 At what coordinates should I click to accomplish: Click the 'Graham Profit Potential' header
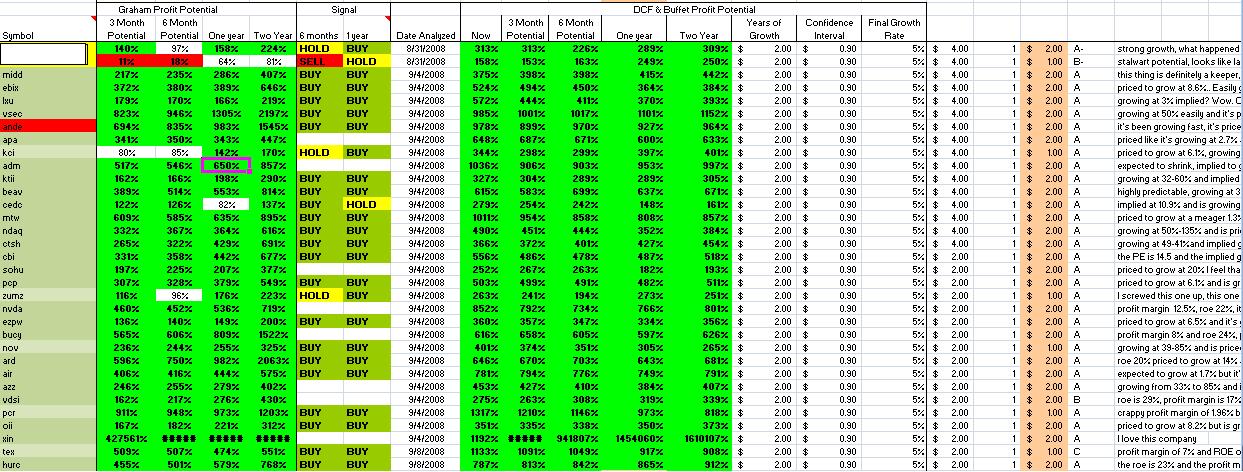point(196,8)
